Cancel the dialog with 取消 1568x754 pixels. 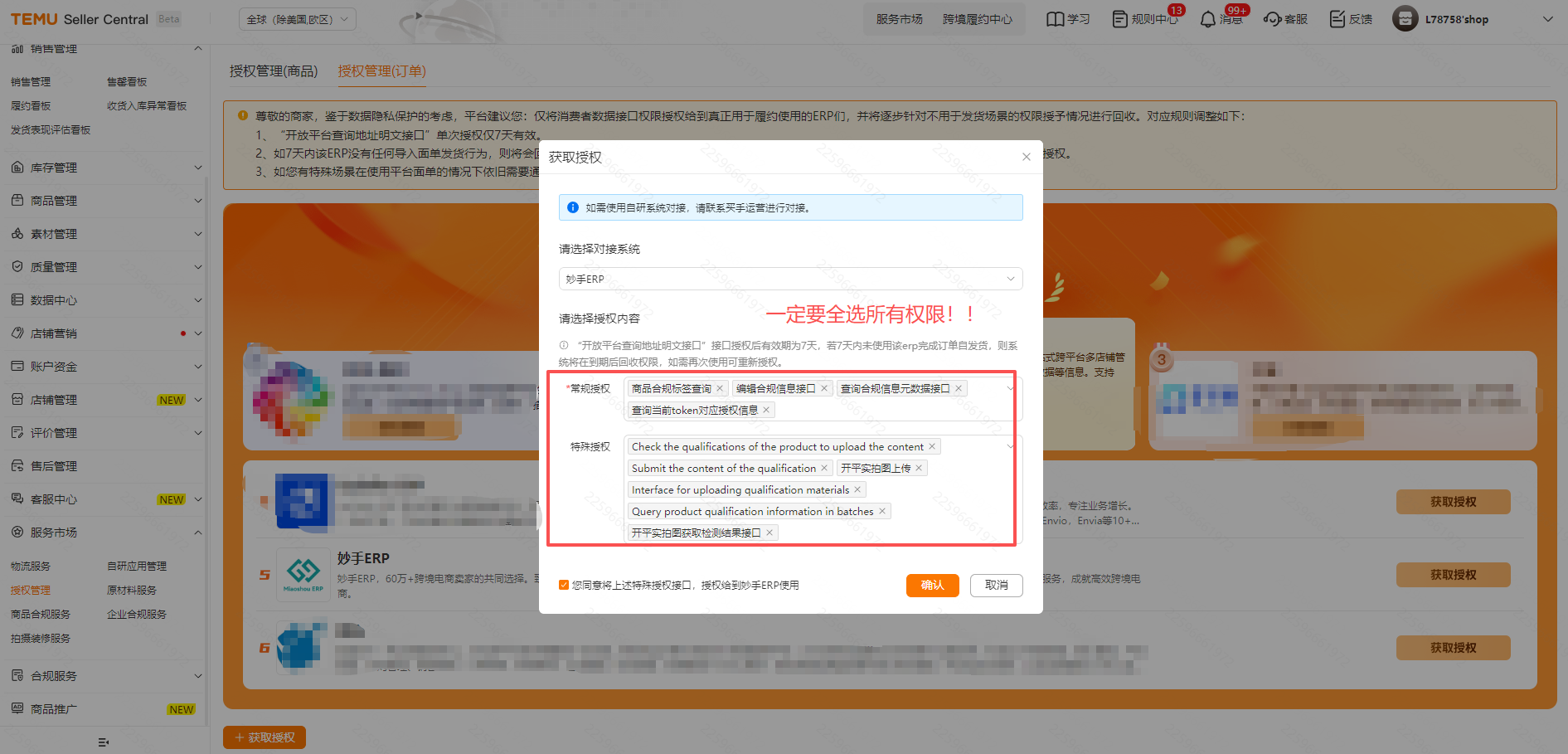(x=997, y=585)
